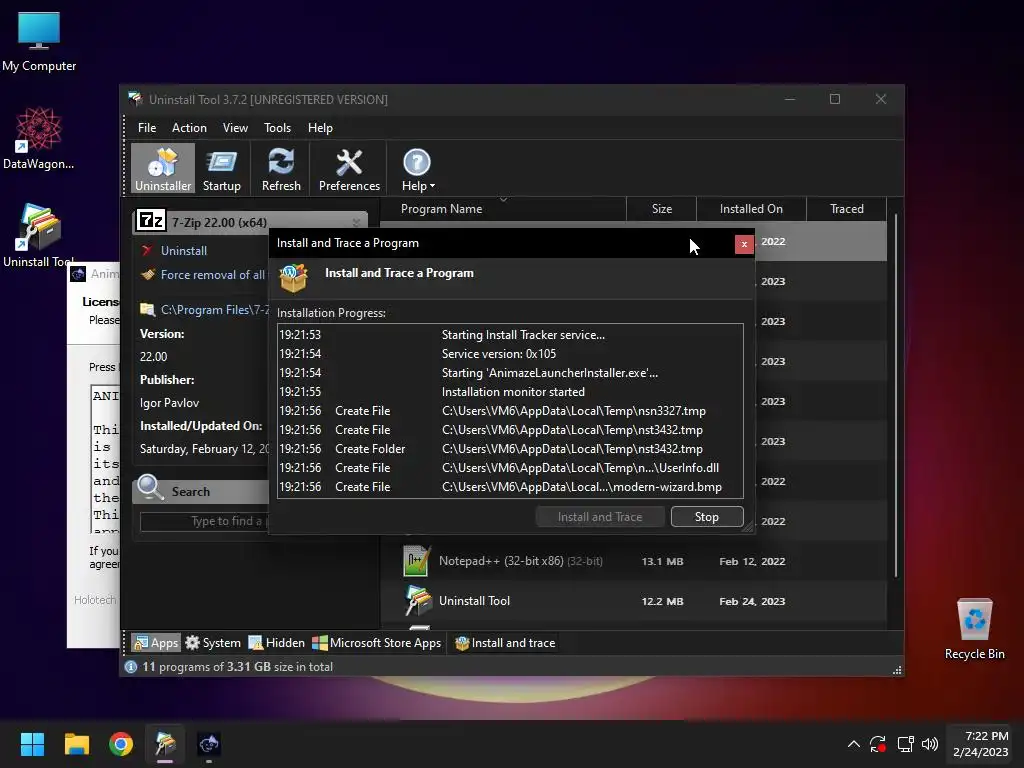
Task: Show hidden system tray icons
Action: (x=853, y=744)
